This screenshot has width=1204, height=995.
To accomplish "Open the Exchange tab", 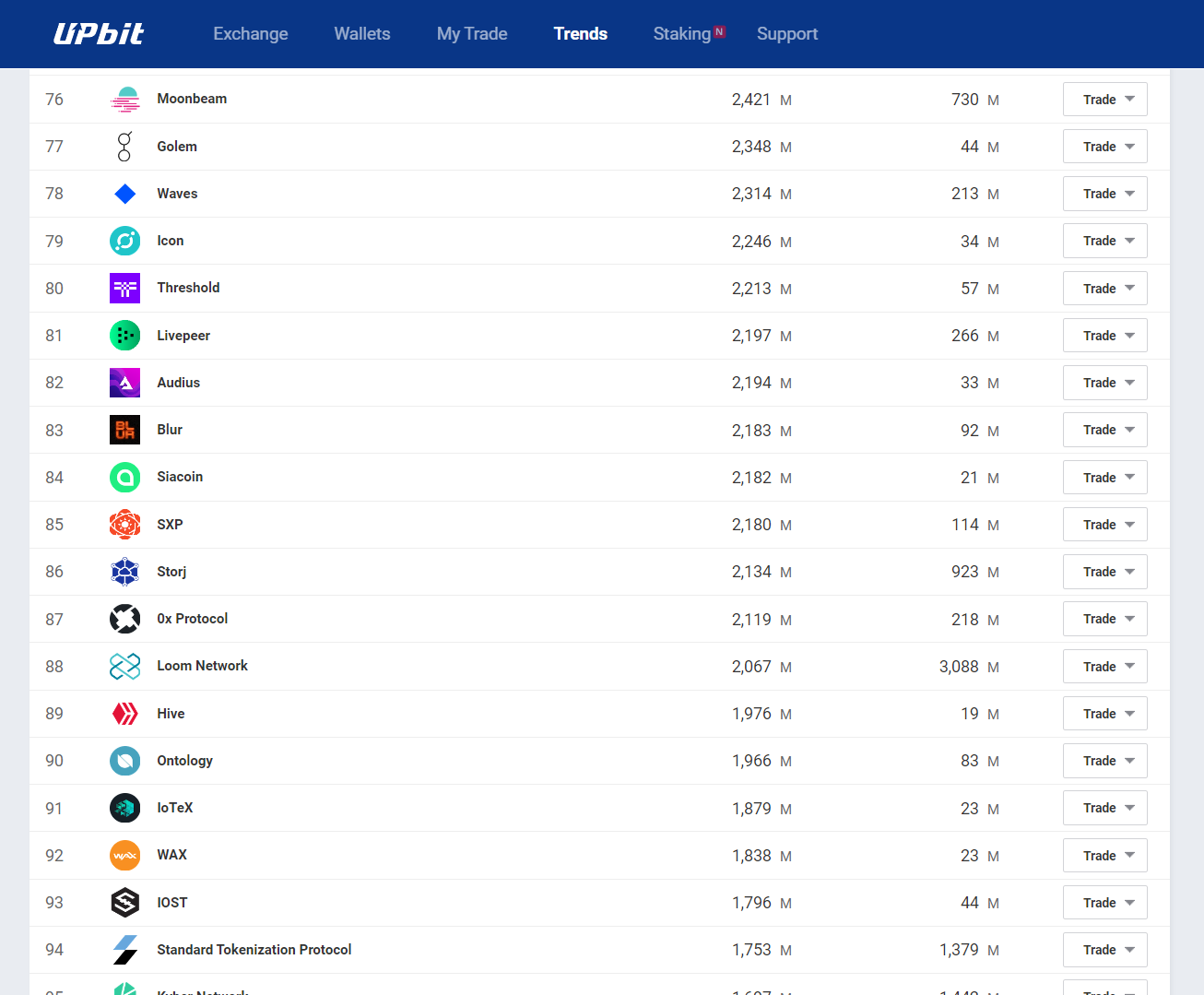I will [x=251, y=34].
